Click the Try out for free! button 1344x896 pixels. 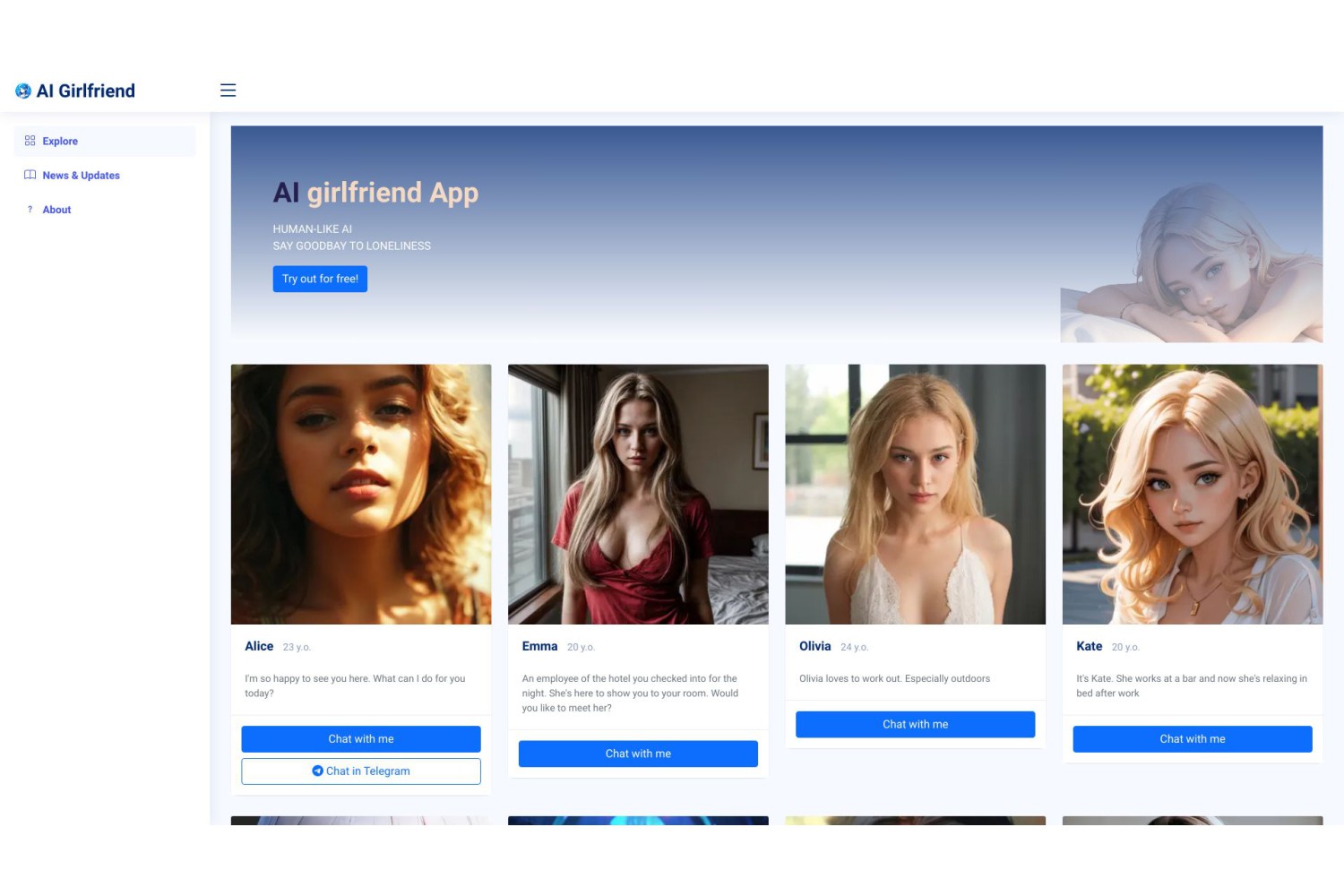point(320,279)
